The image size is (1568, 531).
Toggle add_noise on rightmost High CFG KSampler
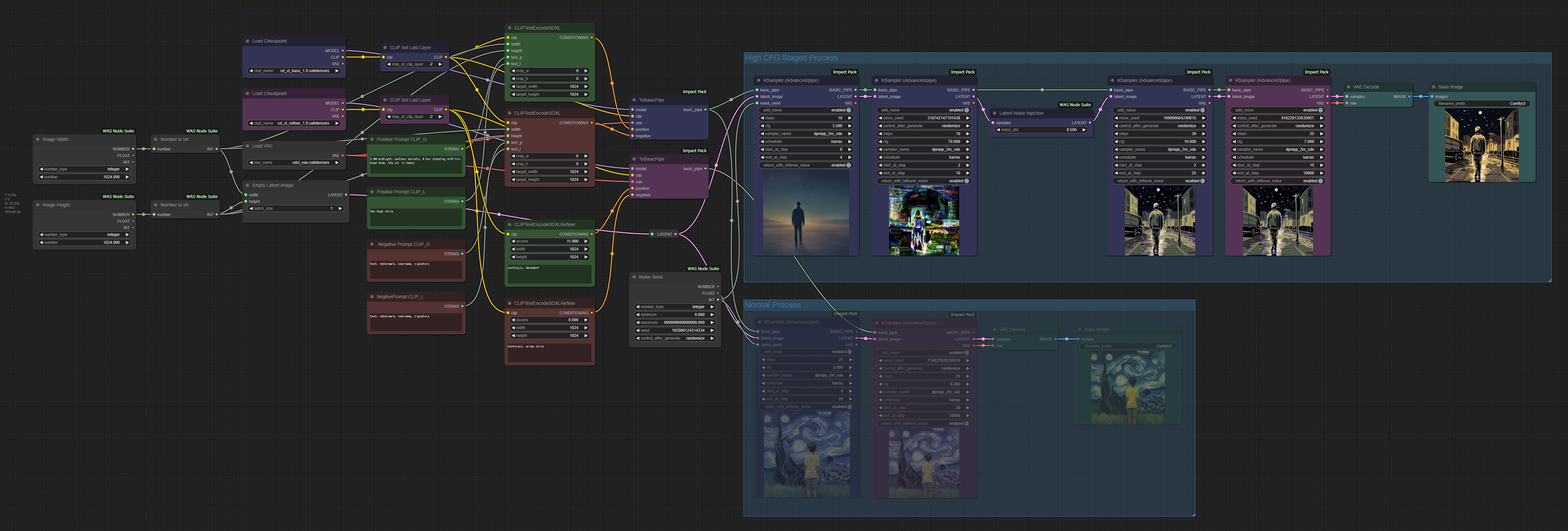(1320, 110)
